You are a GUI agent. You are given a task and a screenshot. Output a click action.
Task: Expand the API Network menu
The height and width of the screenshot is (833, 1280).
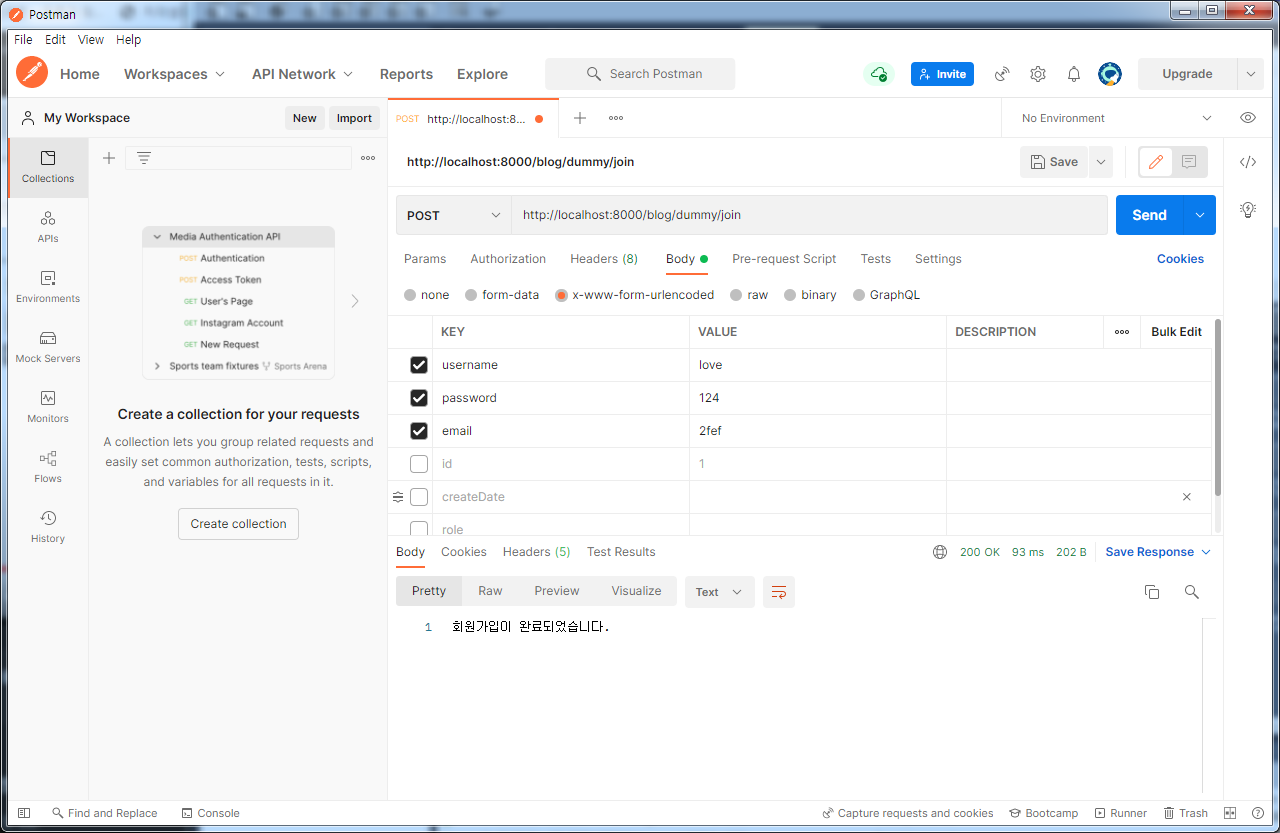coord(303,74)
